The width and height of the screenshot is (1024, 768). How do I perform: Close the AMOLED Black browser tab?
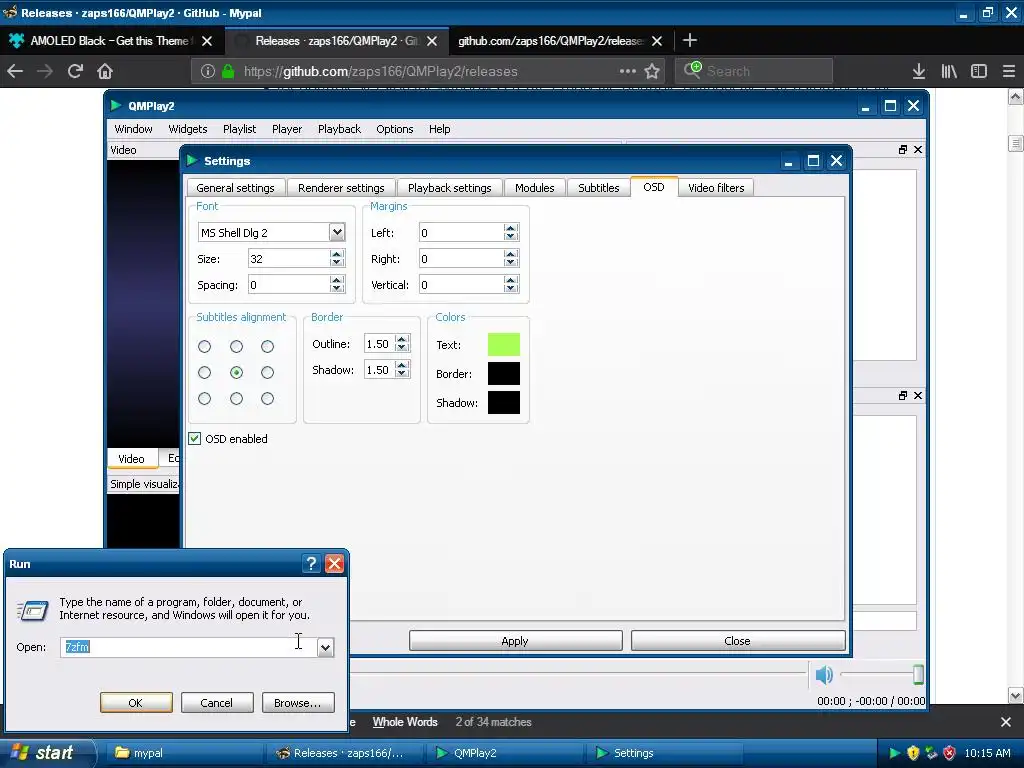point(207,40)
